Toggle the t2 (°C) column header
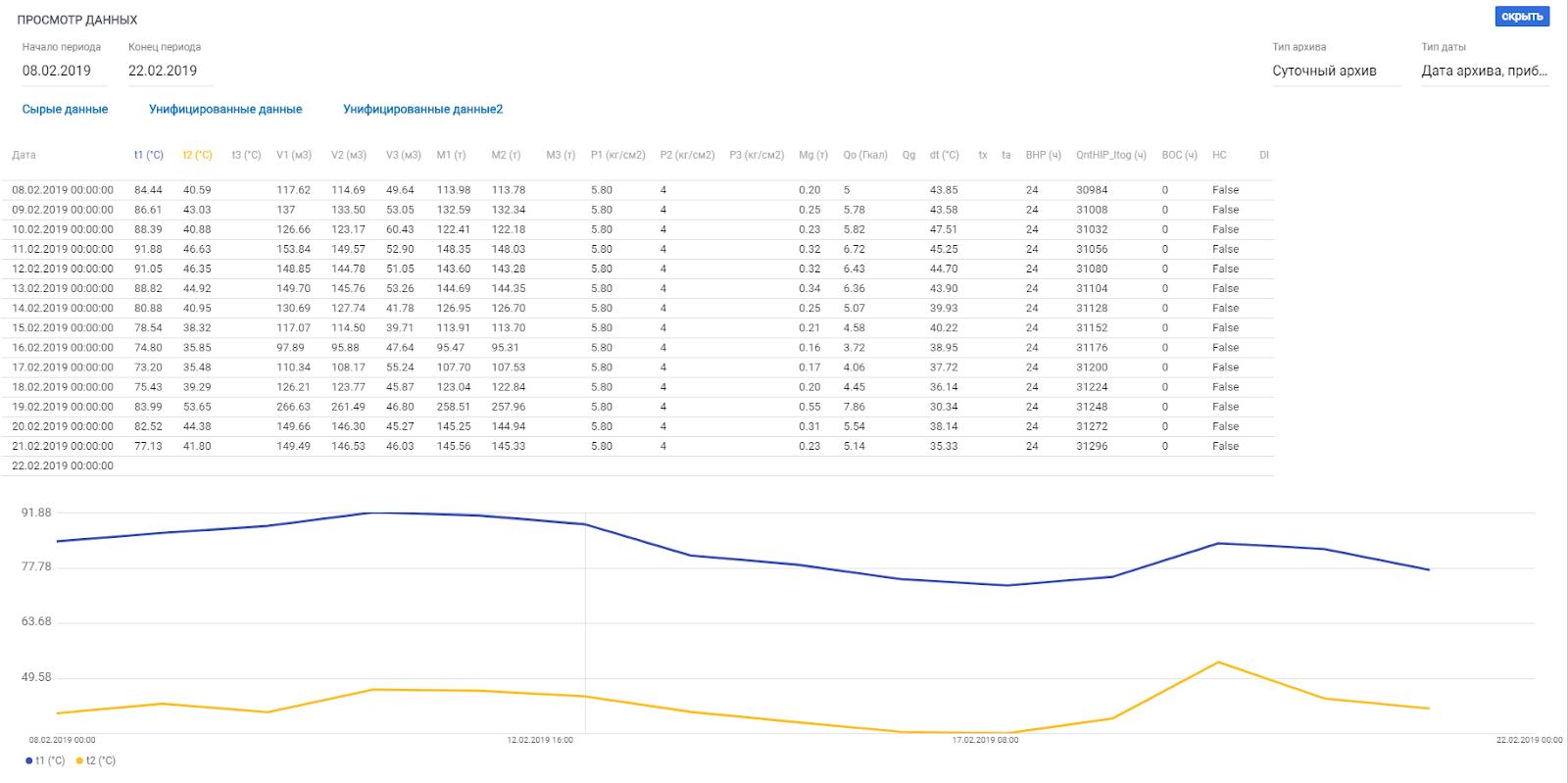The width and height of the screenshot is (1568, 783). click(198, 155)
